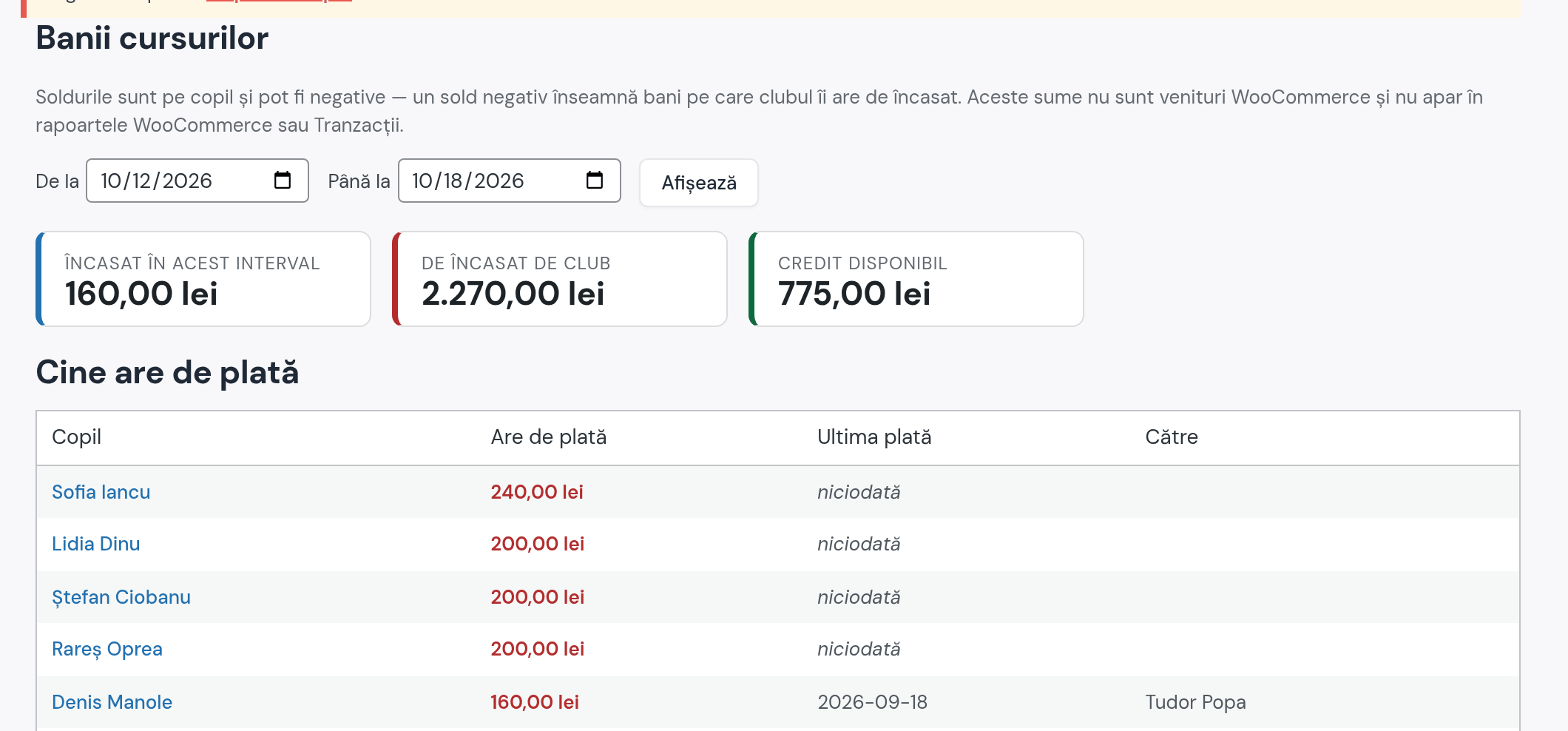The width and height of the screenshot is (1568, 731).
Task: Click the 2.270,00 lei receivable total
Action: pos(513,294)
